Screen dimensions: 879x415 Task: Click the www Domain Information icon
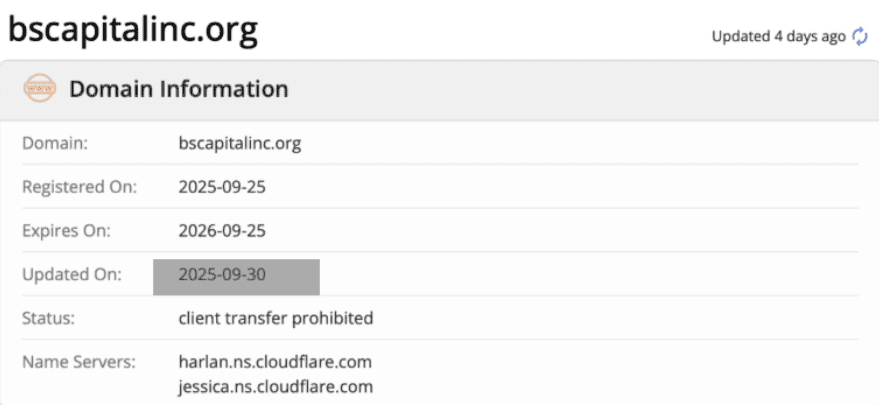[x=40, y=89]
